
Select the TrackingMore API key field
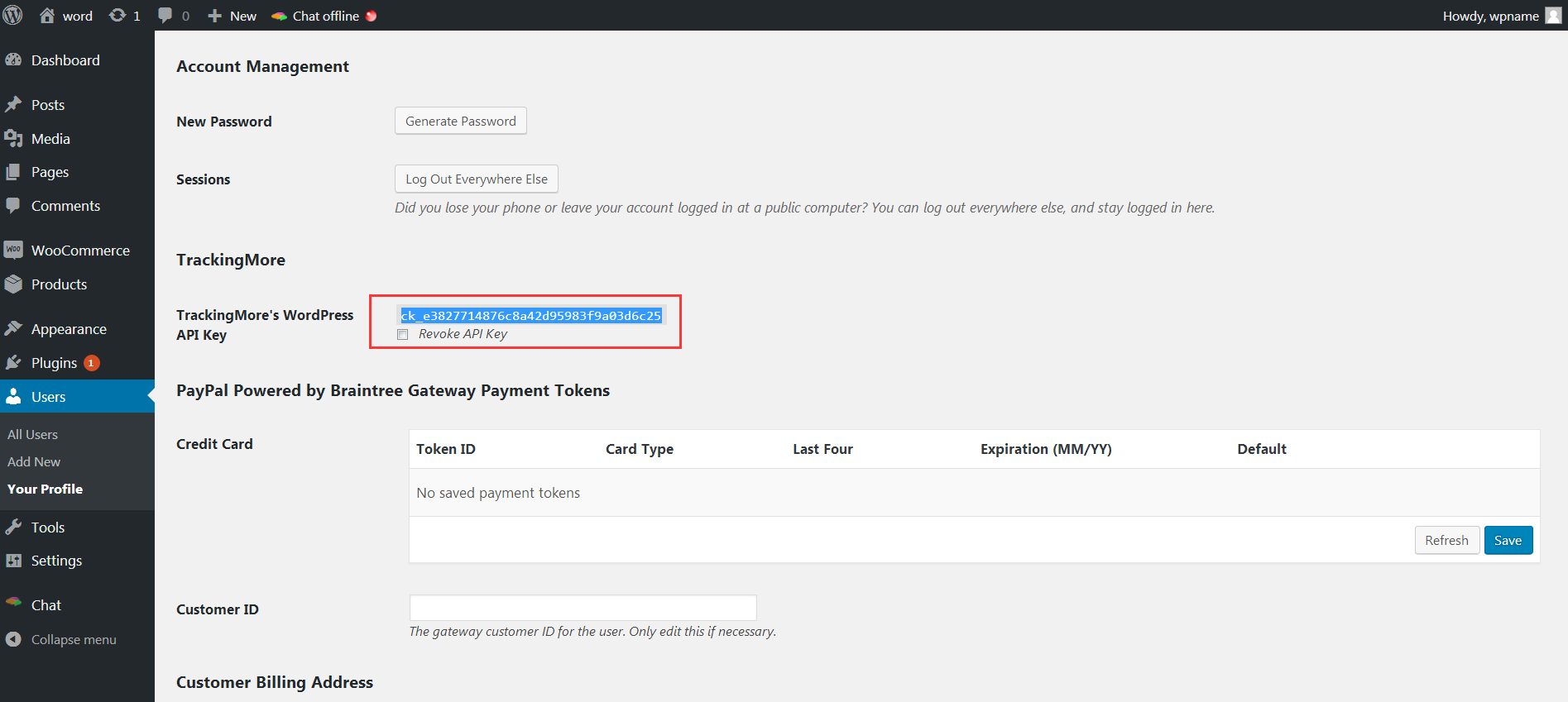click(531, 316)
